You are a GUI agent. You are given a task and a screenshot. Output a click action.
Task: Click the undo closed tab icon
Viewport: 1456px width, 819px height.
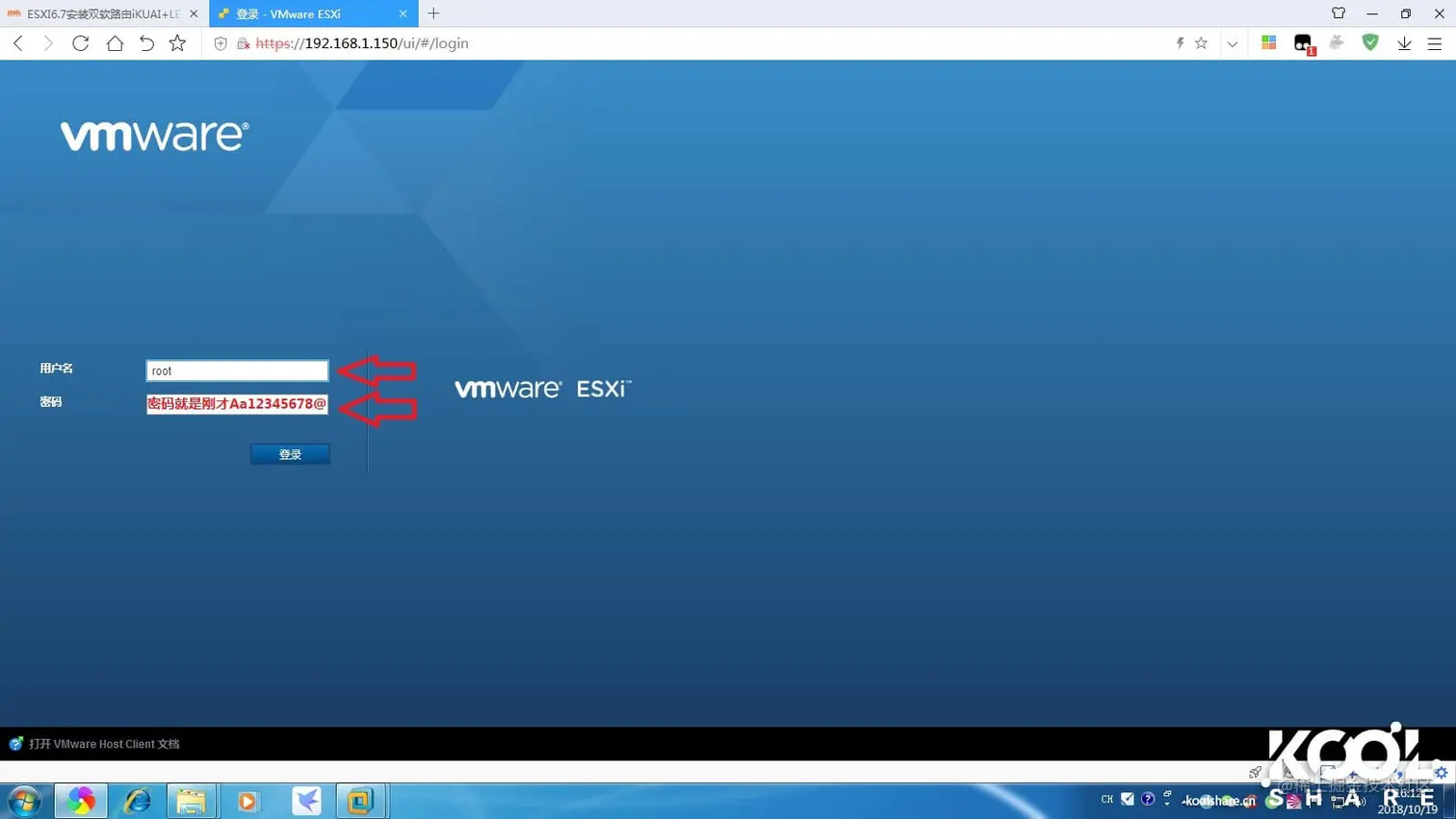point(146,43)
